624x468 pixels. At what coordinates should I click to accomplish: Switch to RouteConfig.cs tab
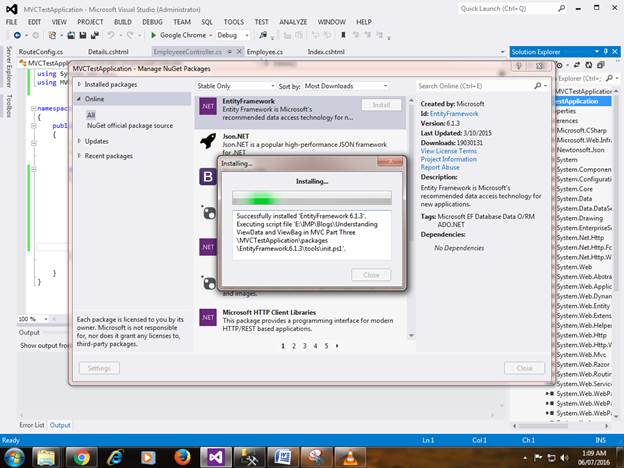41,52
